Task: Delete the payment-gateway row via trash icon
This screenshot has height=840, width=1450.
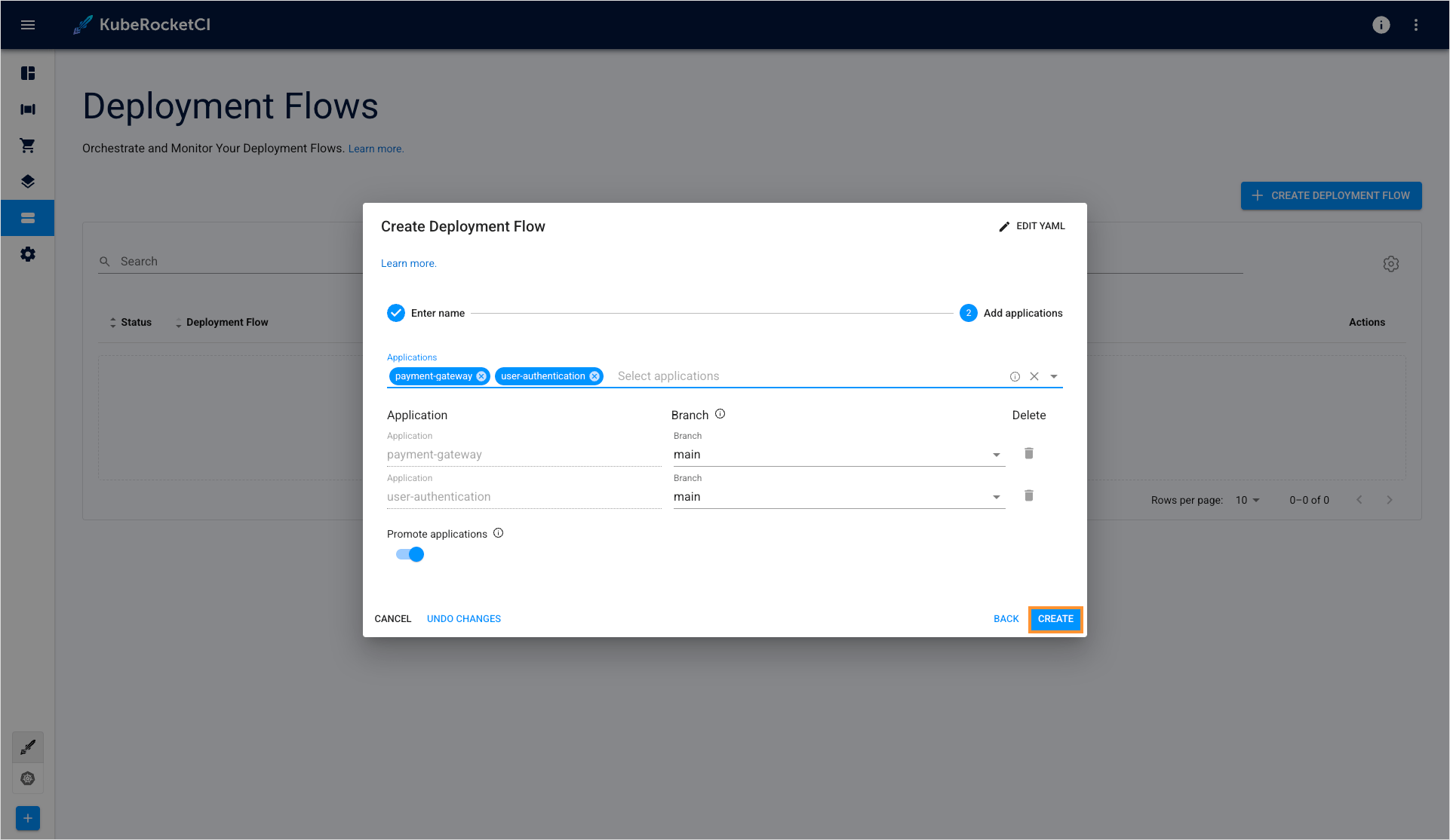Action: (1028, 453)
